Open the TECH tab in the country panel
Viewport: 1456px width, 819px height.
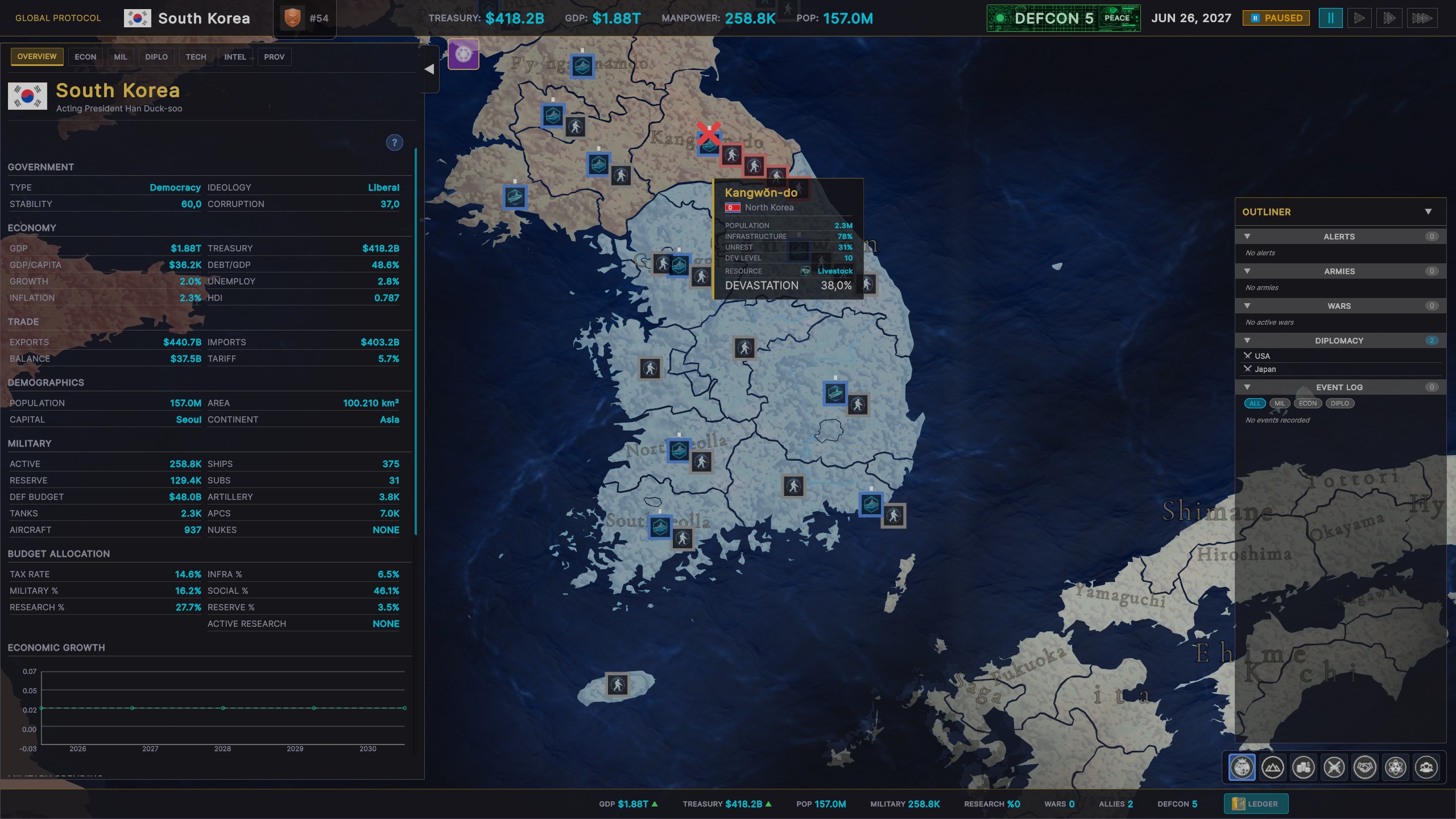pos(196,56)
